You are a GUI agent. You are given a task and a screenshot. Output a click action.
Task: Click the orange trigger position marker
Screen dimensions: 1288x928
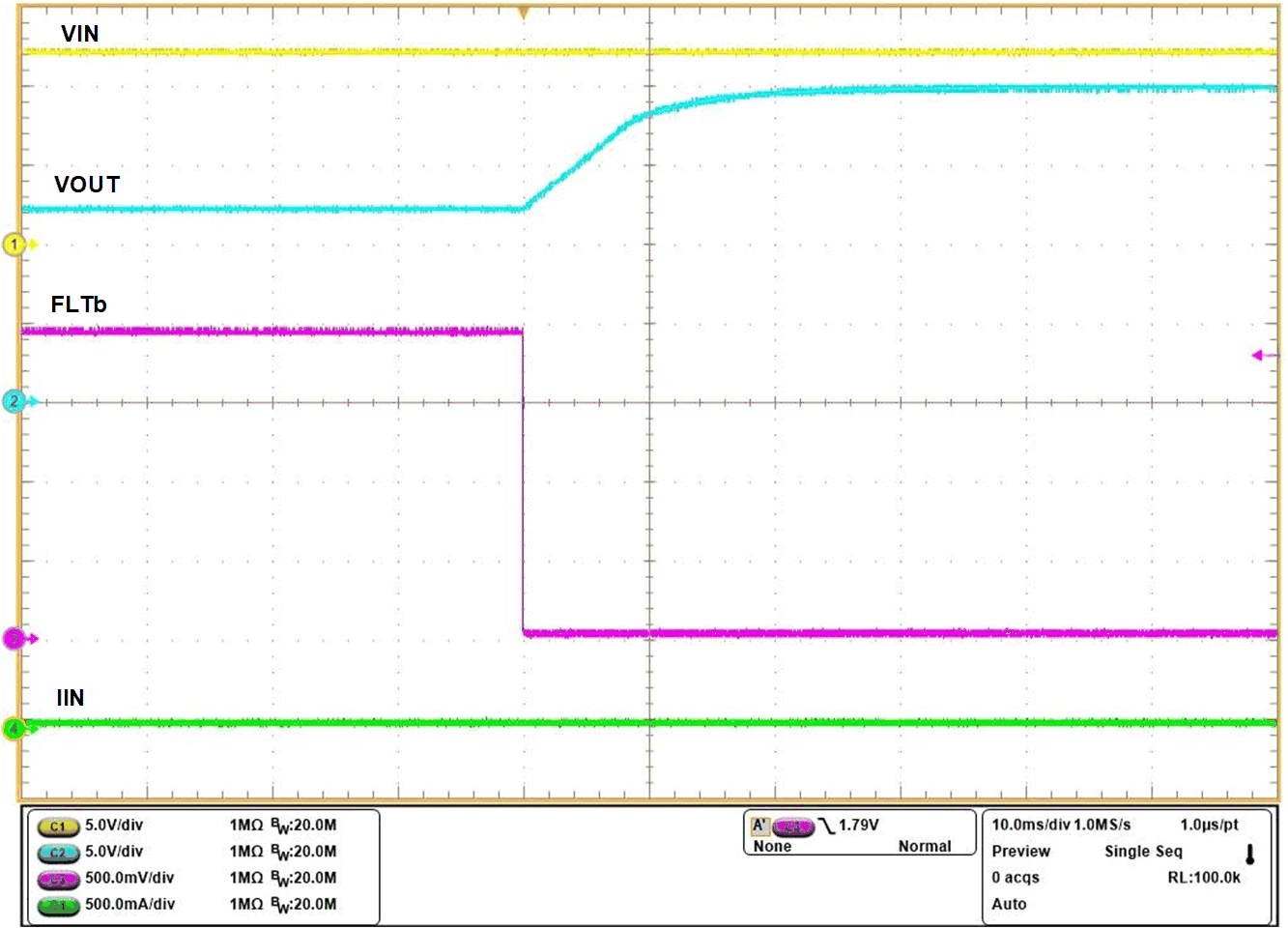(523, 12)
